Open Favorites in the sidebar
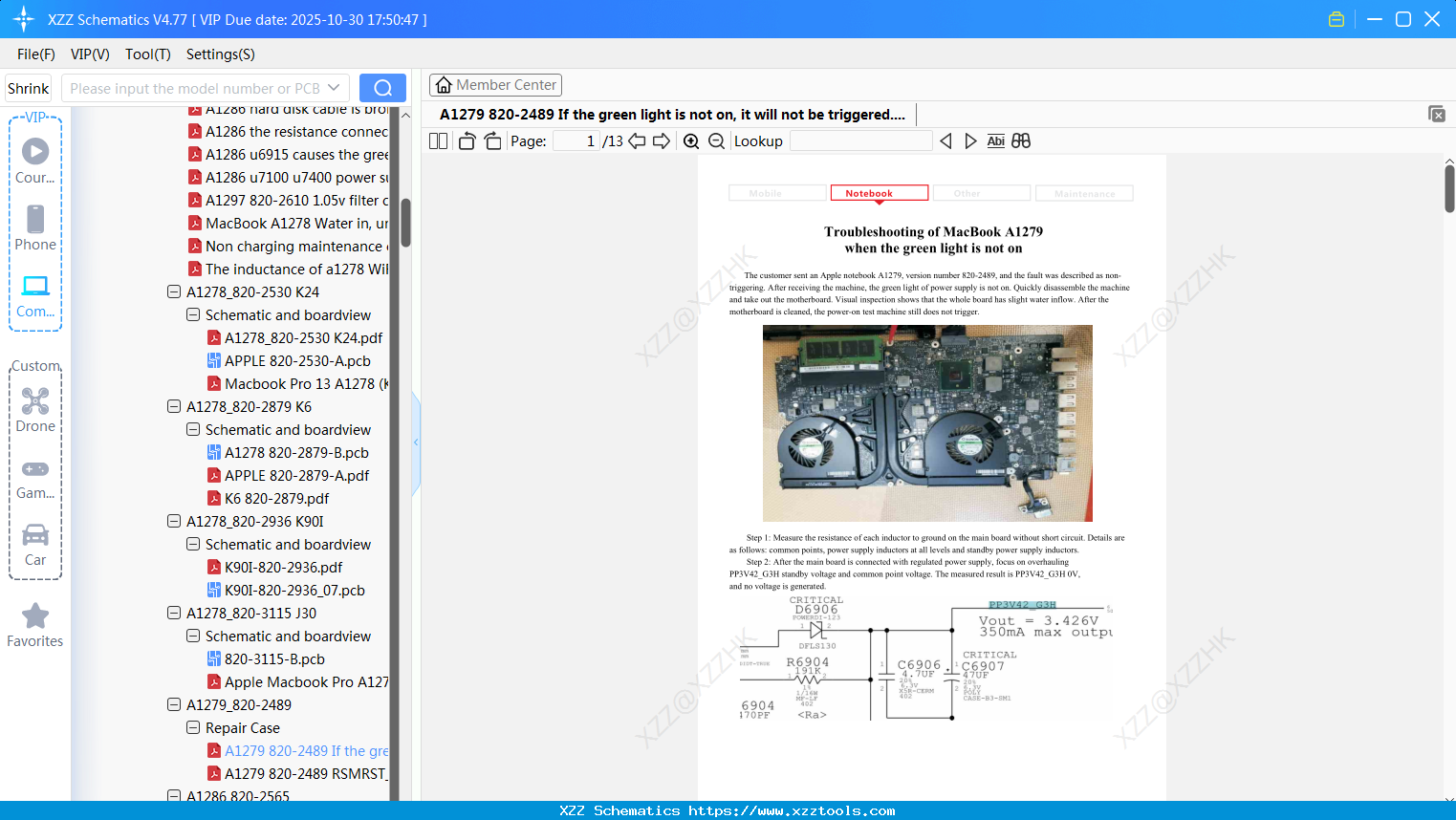The height and width of the screenshot is (820, 1456). pyautogui.click(x=35, y=625)
